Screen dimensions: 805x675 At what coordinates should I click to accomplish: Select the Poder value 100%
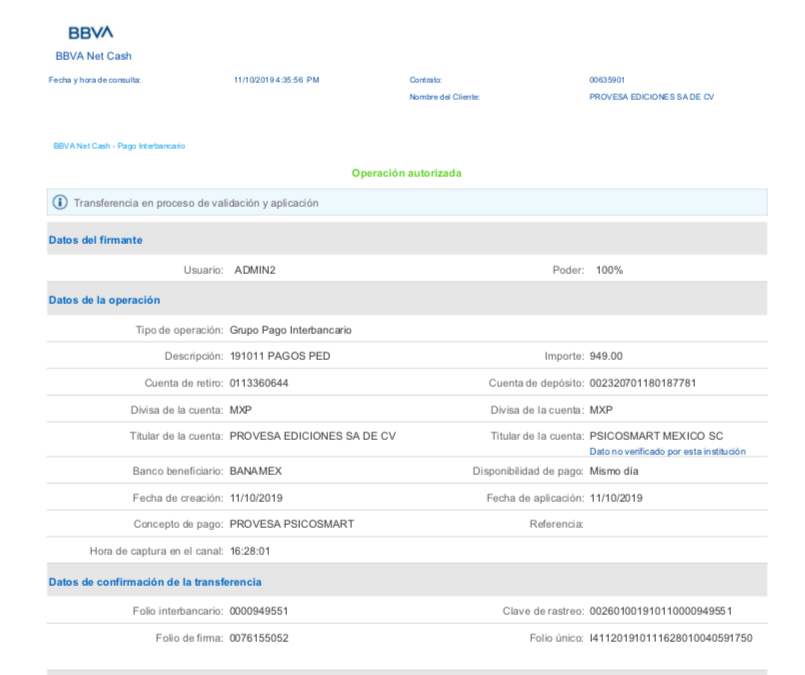click(609, 270)
